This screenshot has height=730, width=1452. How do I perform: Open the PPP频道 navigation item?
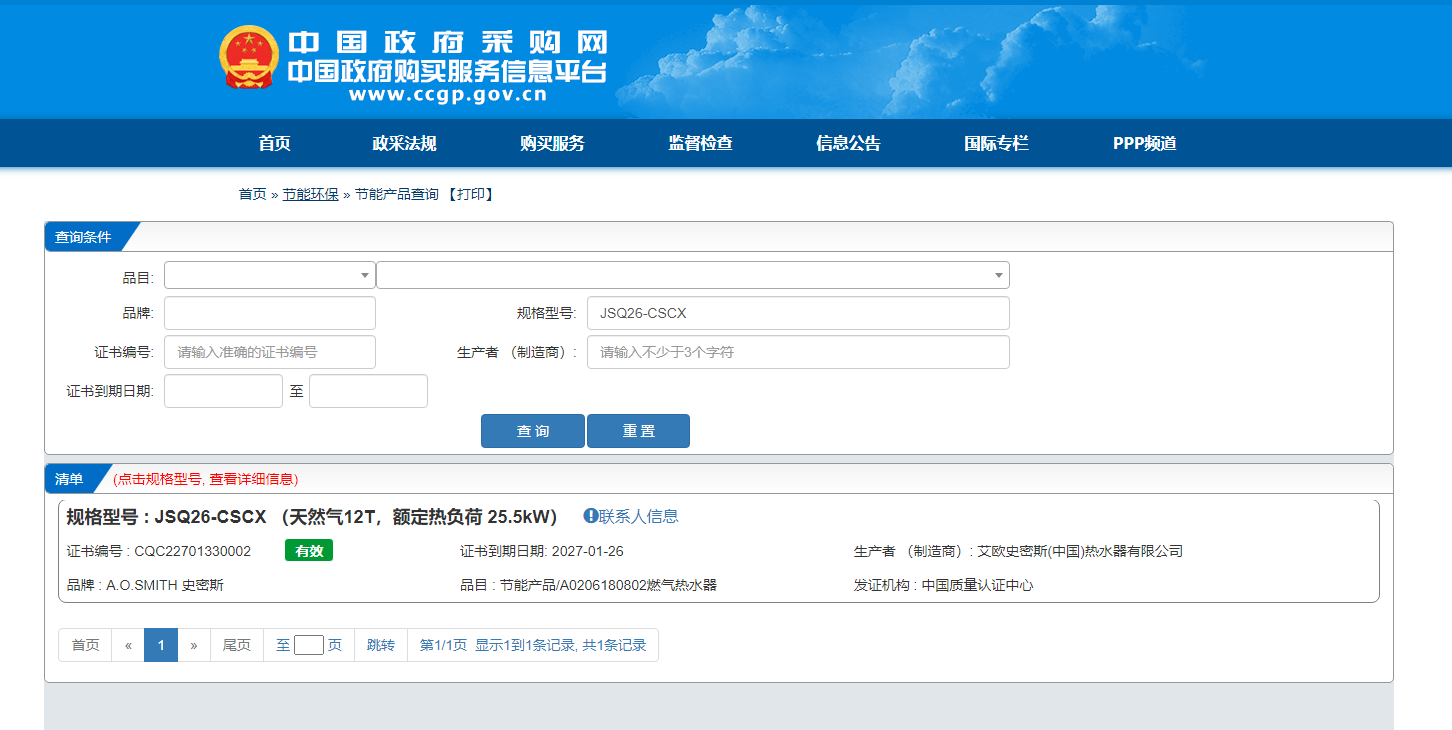[1144, 143]
